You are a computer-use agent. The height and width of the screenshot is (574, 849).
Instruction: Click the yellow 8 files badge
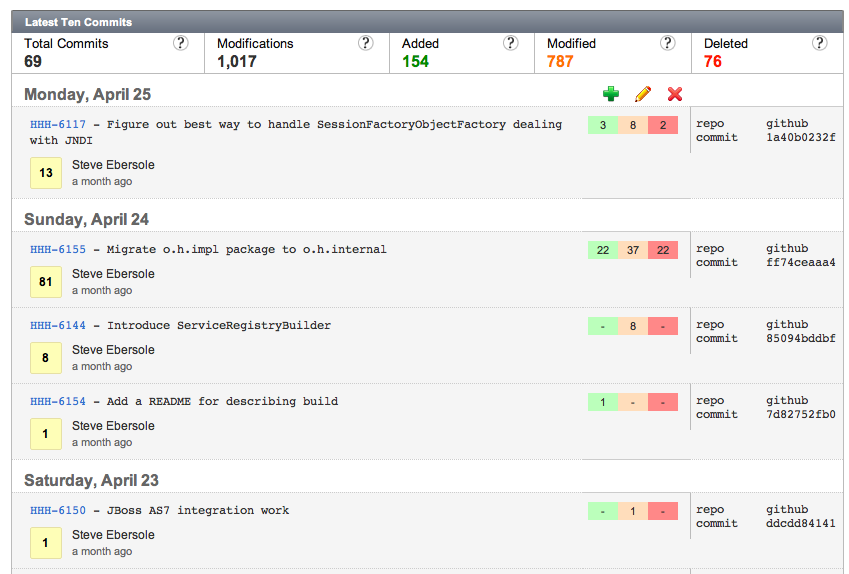click(45, 357)
